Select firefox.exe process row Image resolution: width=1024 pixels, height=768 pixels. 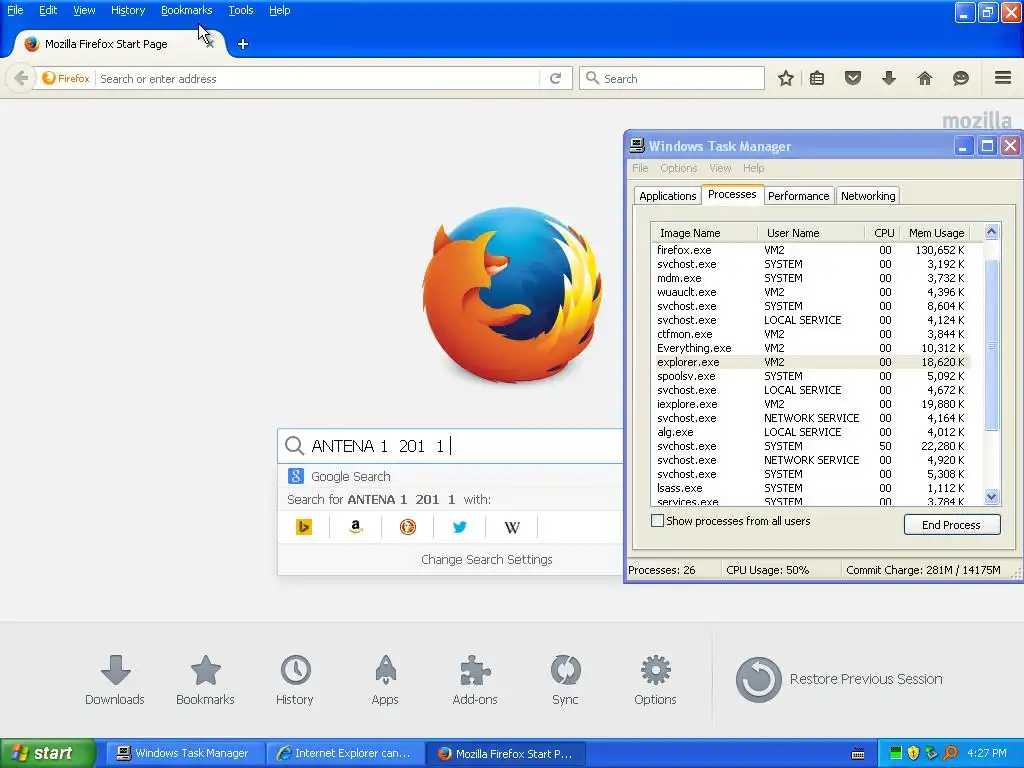tap(811, 250)
